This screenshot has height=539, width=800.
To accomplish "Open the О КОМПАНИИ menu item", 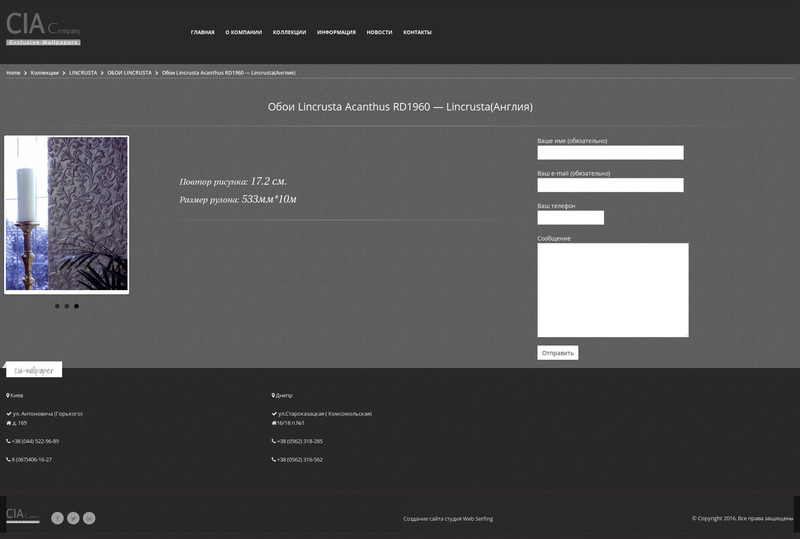I will [243, 32].
